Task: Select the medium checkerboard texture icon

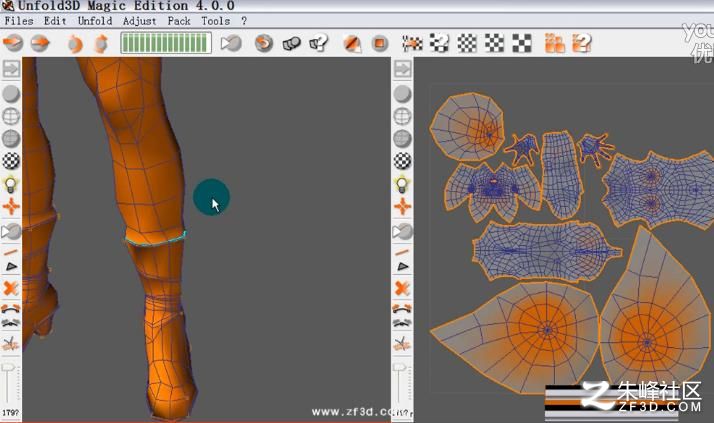Action: click(494, 44)
